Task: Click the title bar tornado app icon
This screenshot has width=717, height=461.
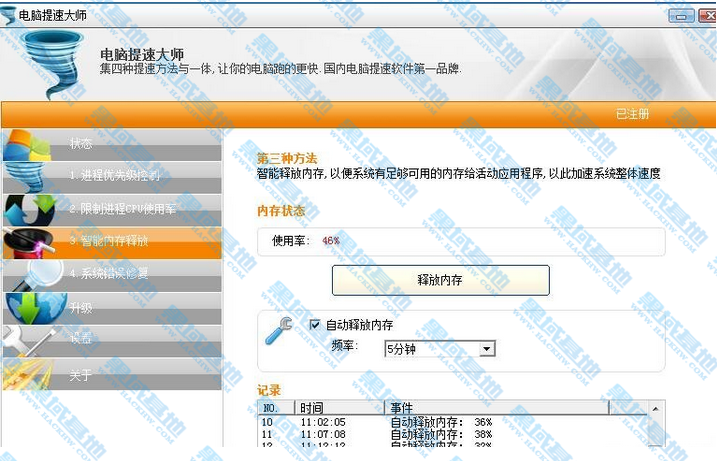Action: coord(8,16)
